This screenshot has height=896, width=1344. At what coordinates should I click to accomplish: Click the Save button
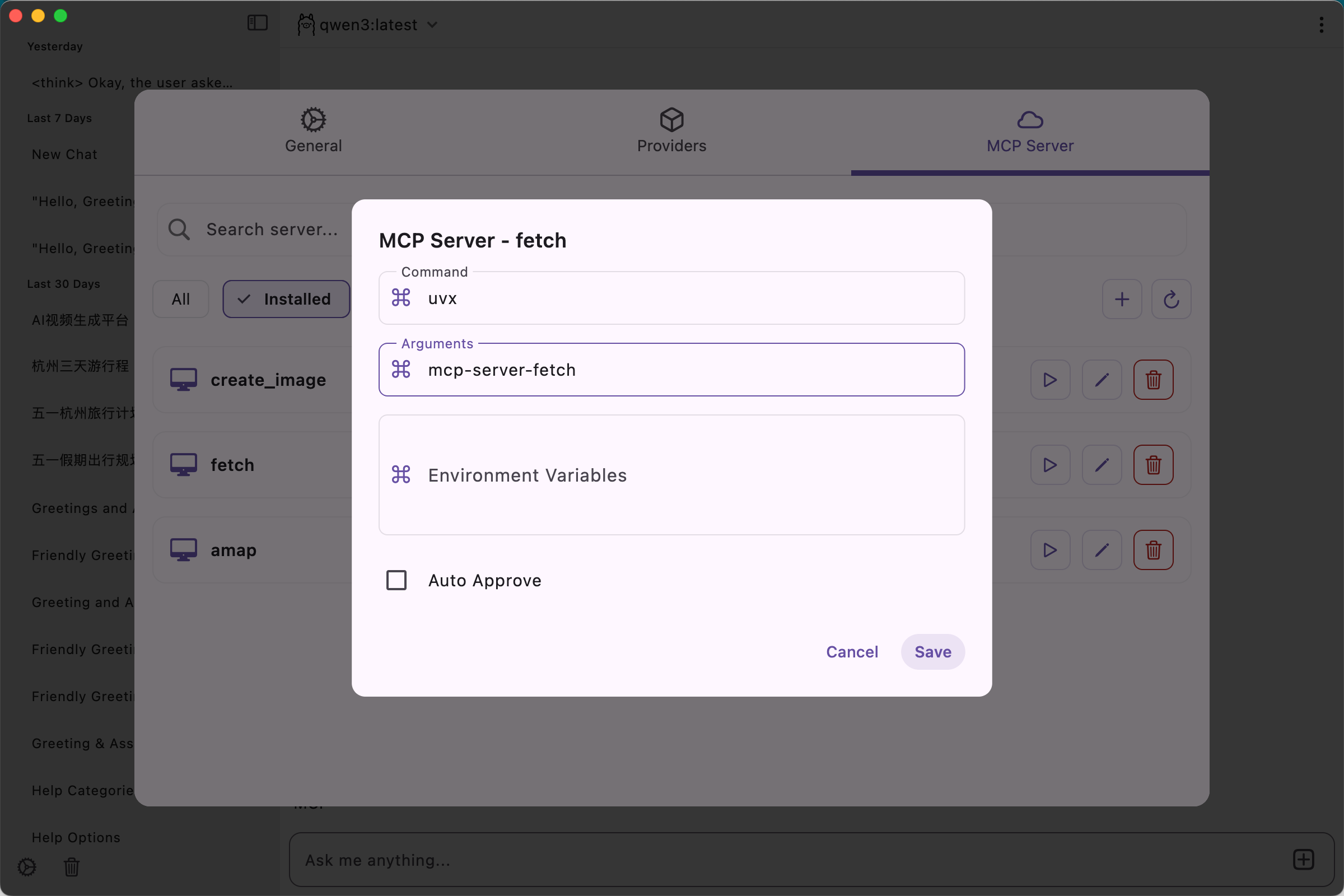coord(932,651)
